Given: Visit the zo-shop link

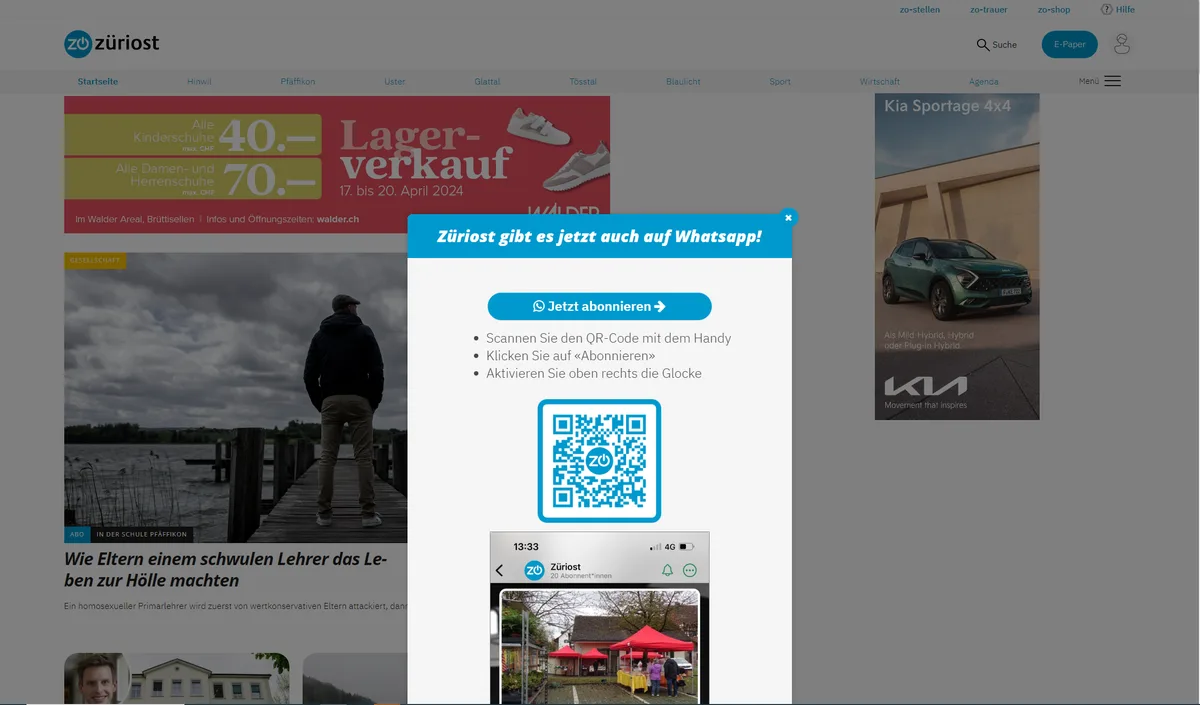Looking at the screenshot, I should pyautogui.click(x=1054, y=10).
